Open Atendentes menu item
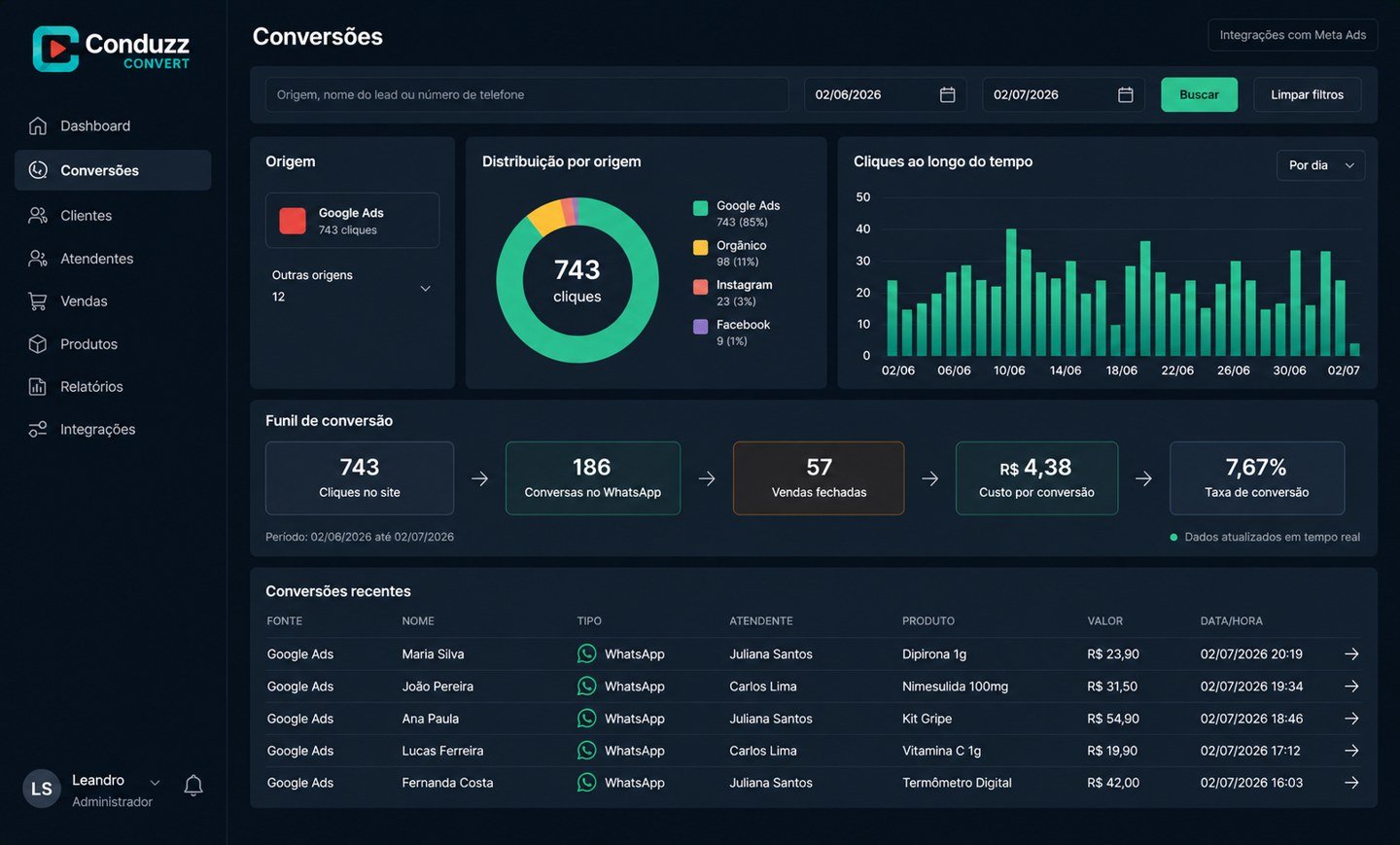The width and height of the screenshot is (1400, 845). (113, 259)
